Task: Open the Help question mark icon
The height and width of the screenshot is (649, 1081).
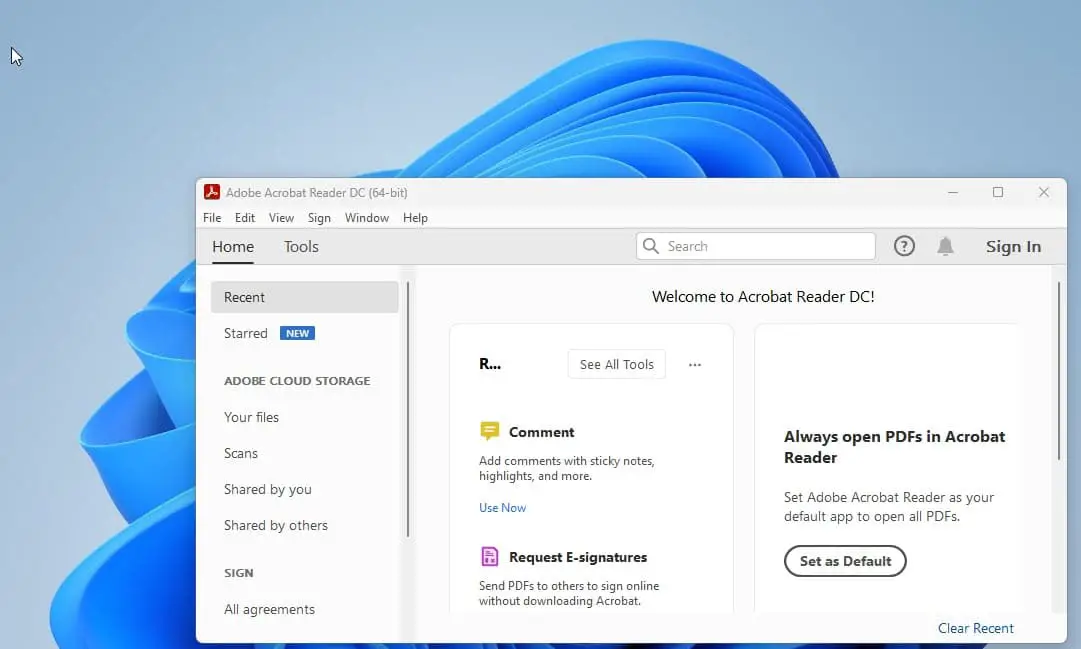Action: tap(904, 246)
